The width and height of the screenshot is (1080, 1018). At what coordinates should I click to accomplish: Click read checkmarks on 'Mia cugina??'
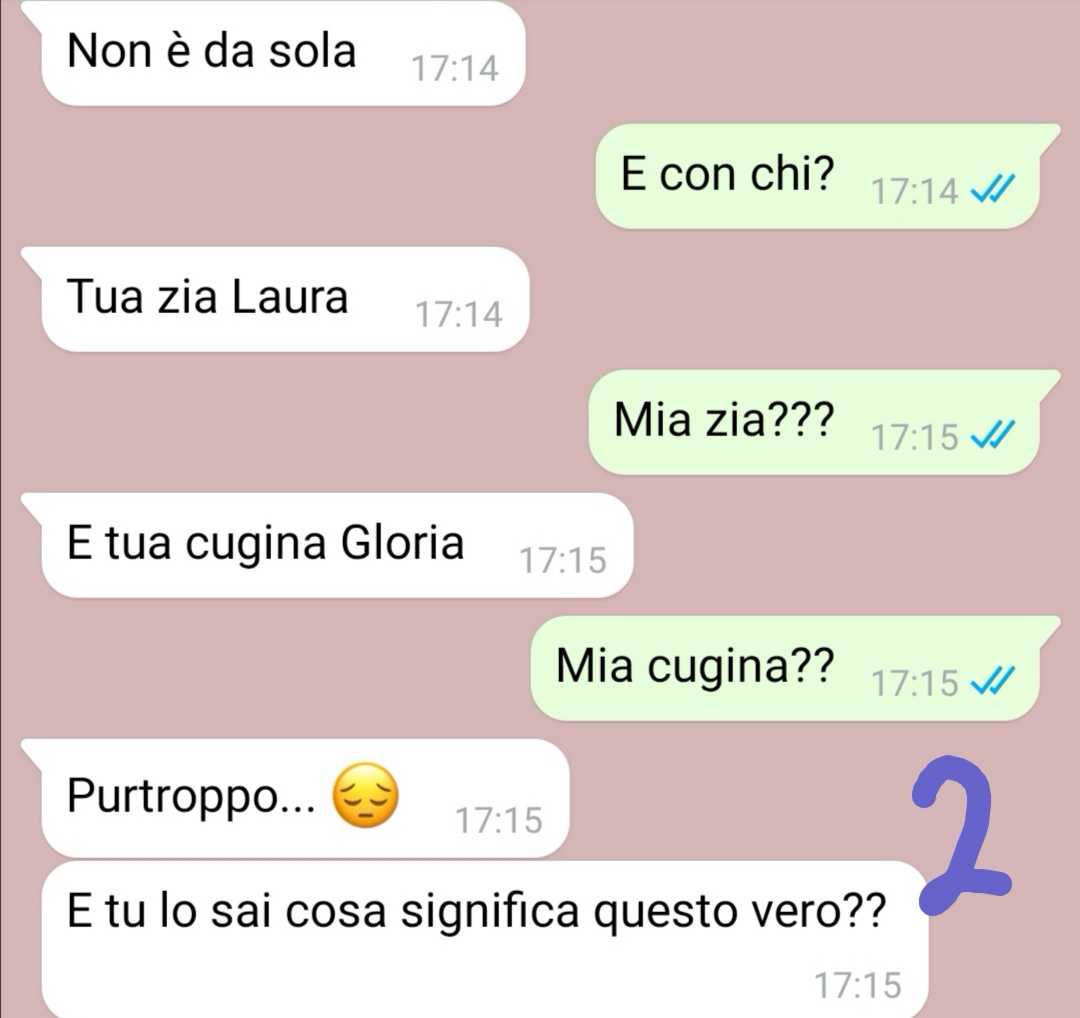993,681
